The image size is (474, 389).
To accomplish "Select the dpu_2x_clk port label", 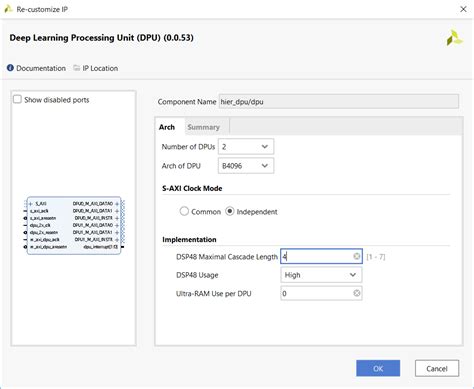I will 40,225.
